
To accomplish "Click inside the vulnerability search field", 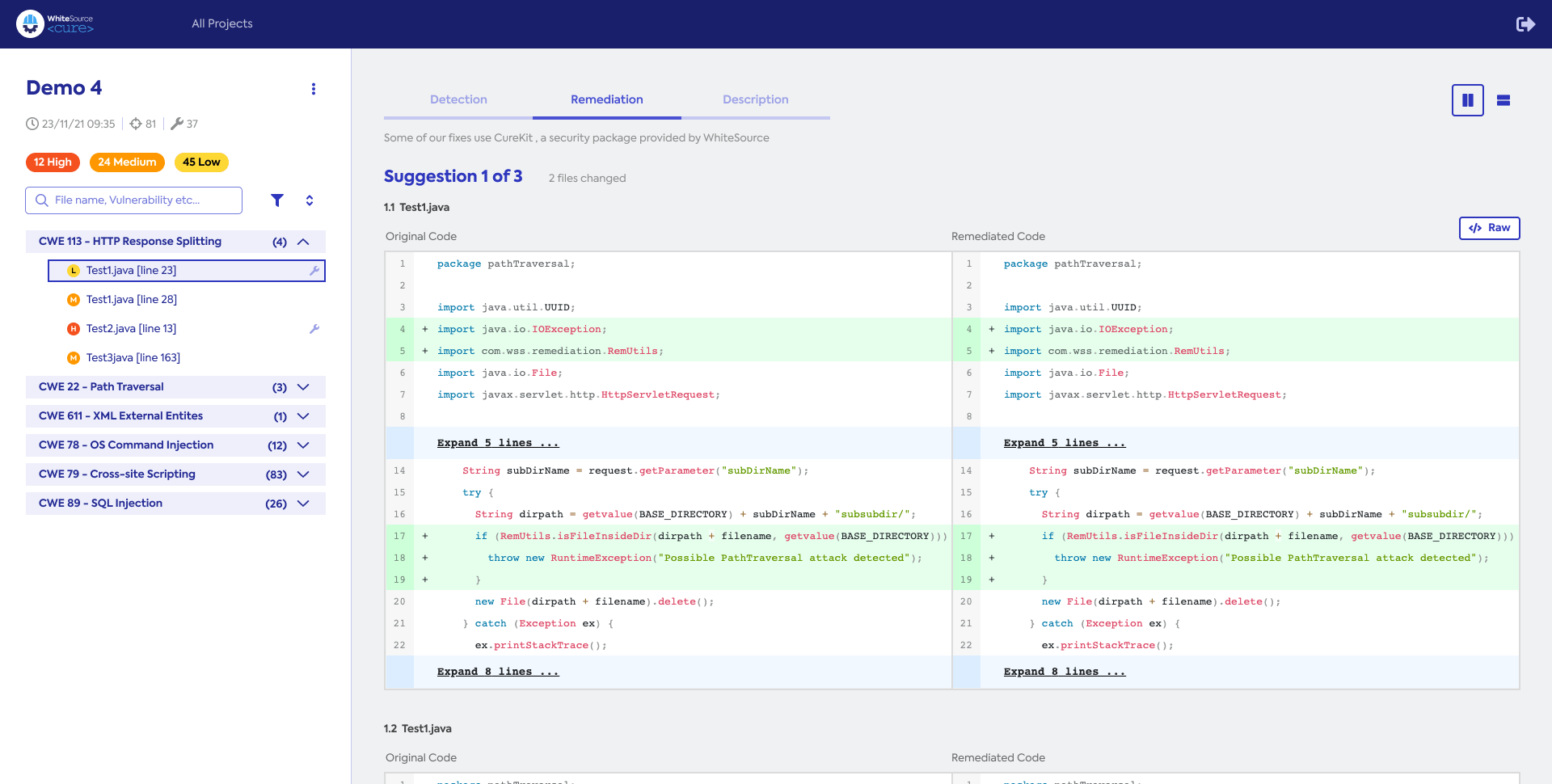I will (133, 200).
